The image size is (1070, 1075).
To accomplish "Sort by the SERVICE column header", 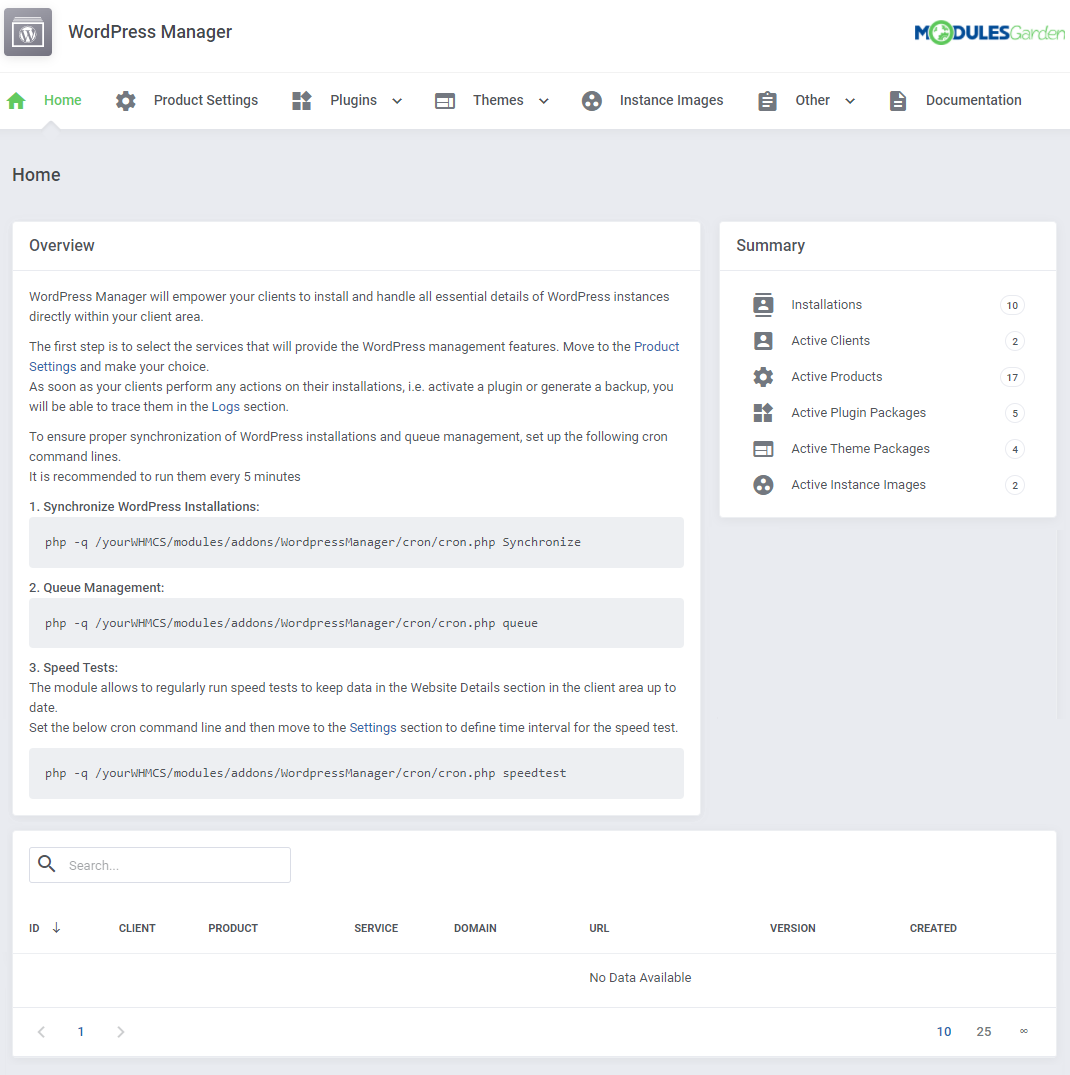I will pos(376,928).
